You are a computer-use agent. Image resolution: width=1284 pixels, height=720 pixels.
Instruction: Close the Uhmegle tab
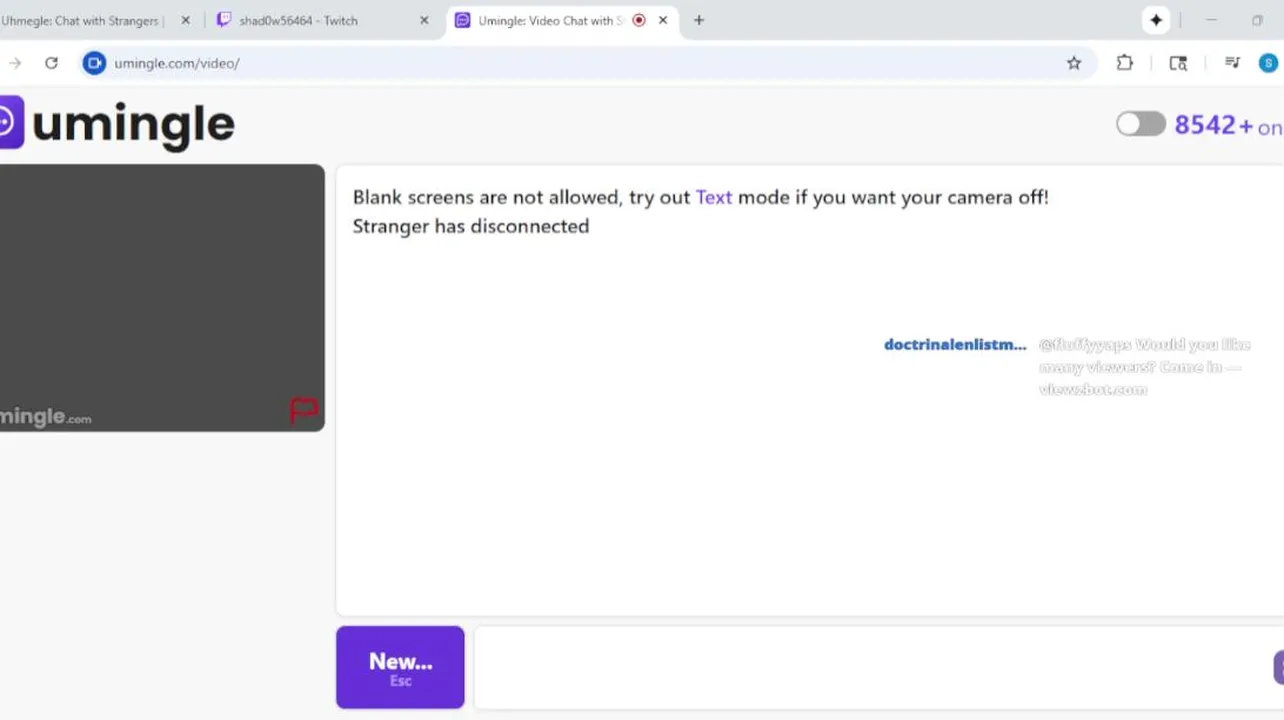pos(185,20)
